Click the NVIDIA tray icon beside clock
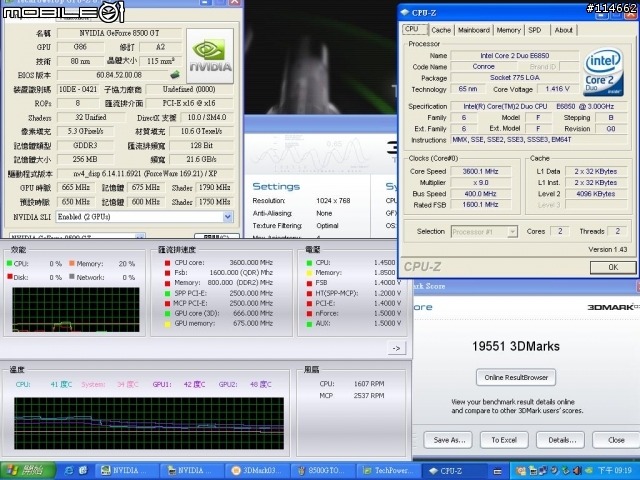Viewport: 640px width, 480px height. (588, 471)
